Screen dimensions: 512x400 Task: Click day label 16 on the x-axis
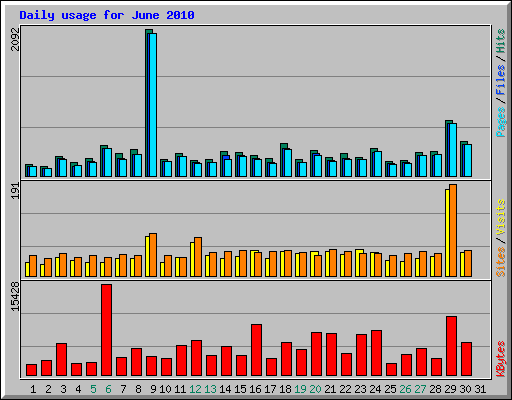point(255,389)
